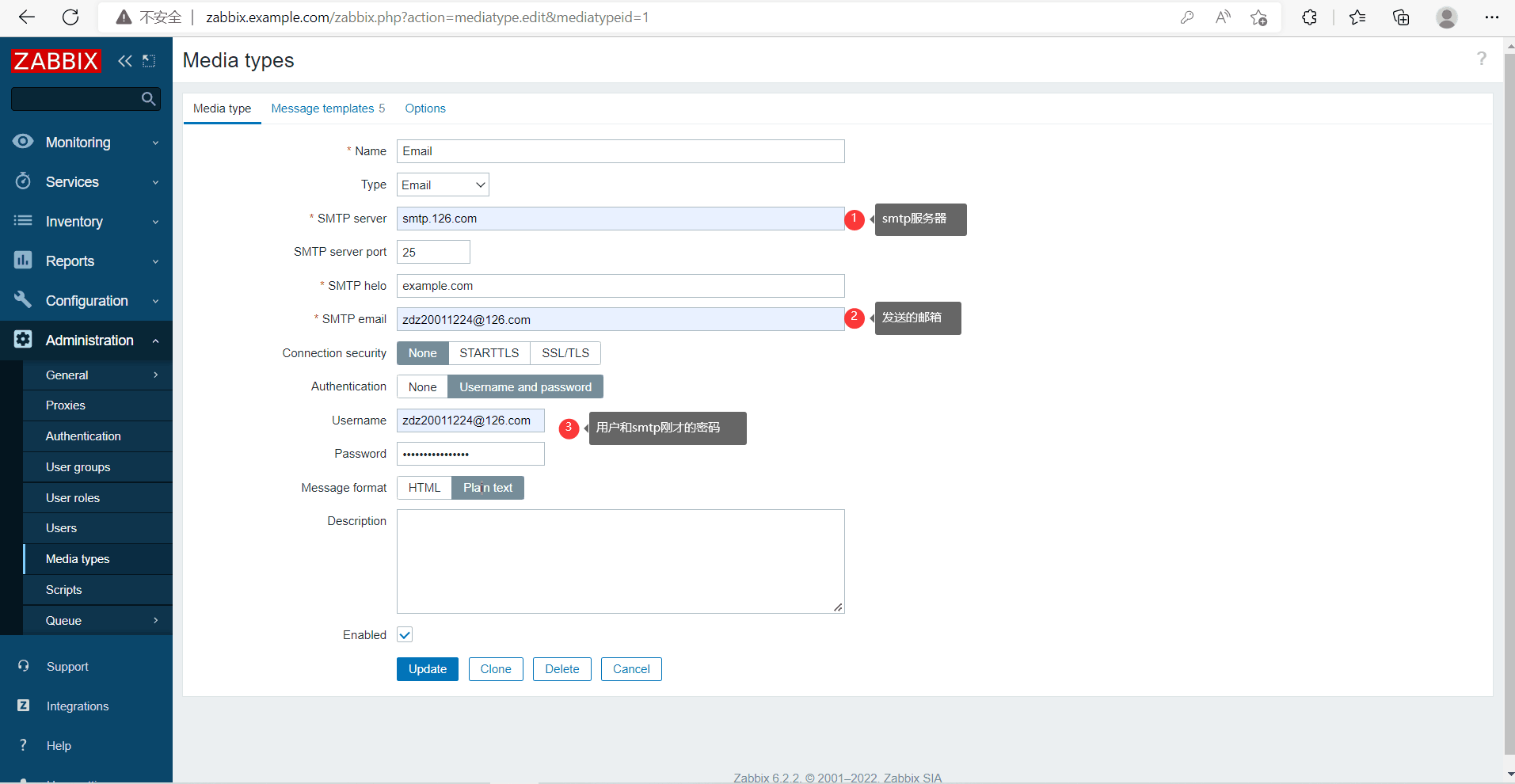Viewport: 1515px width, 784px height.
Task: Uncheck the Enabled checkbox
Action: point(405,634)
